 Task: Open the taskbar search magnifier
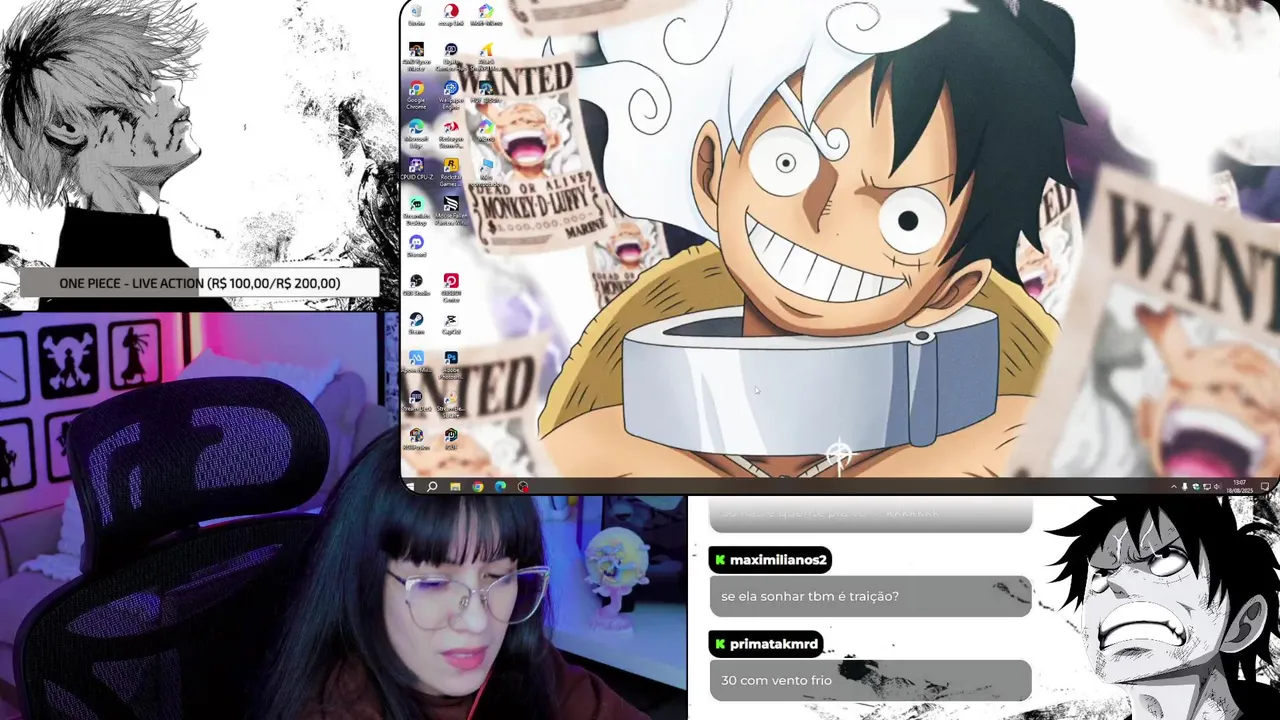coord(432,486)
